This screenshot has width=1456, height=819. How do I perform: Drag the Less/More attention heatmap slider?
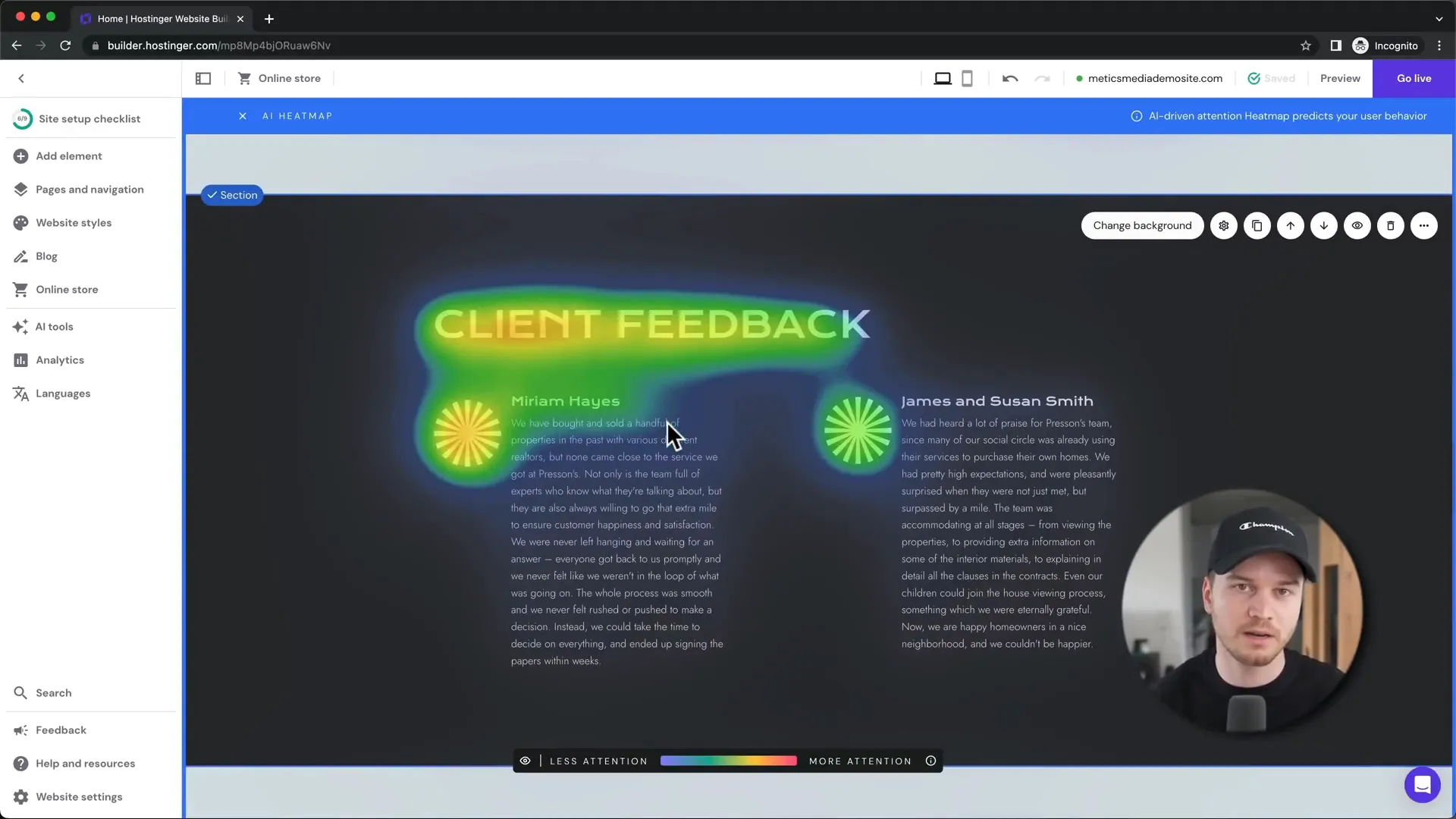coord(728,761)
